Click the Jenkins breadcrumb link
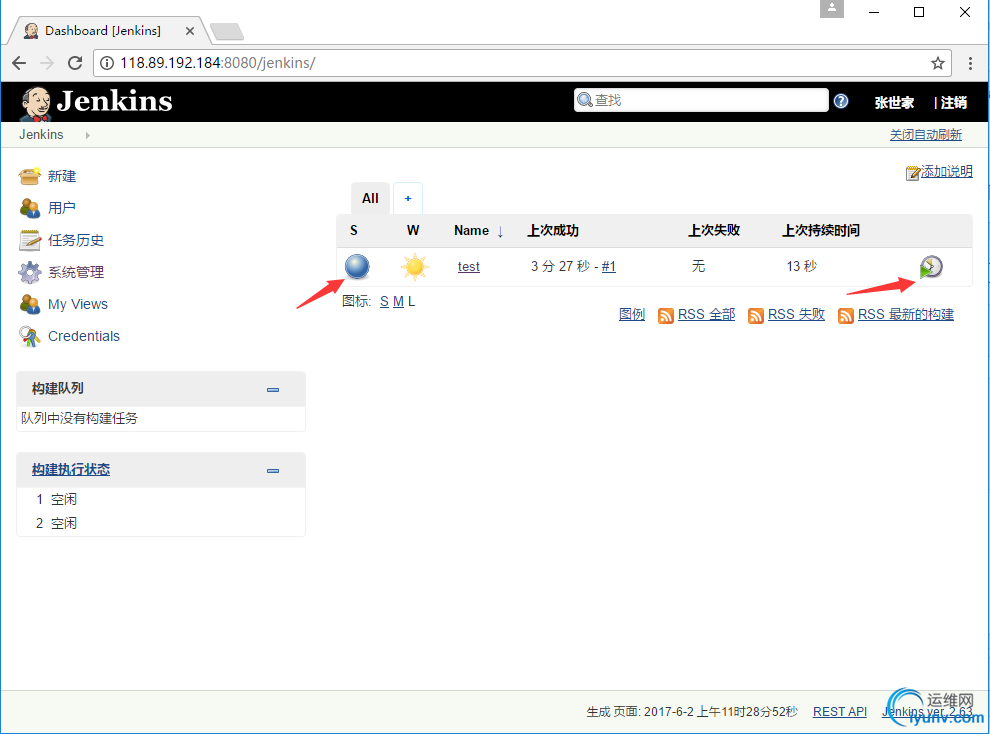The height and width of the screenshot is (734, 990). (41, 135)
